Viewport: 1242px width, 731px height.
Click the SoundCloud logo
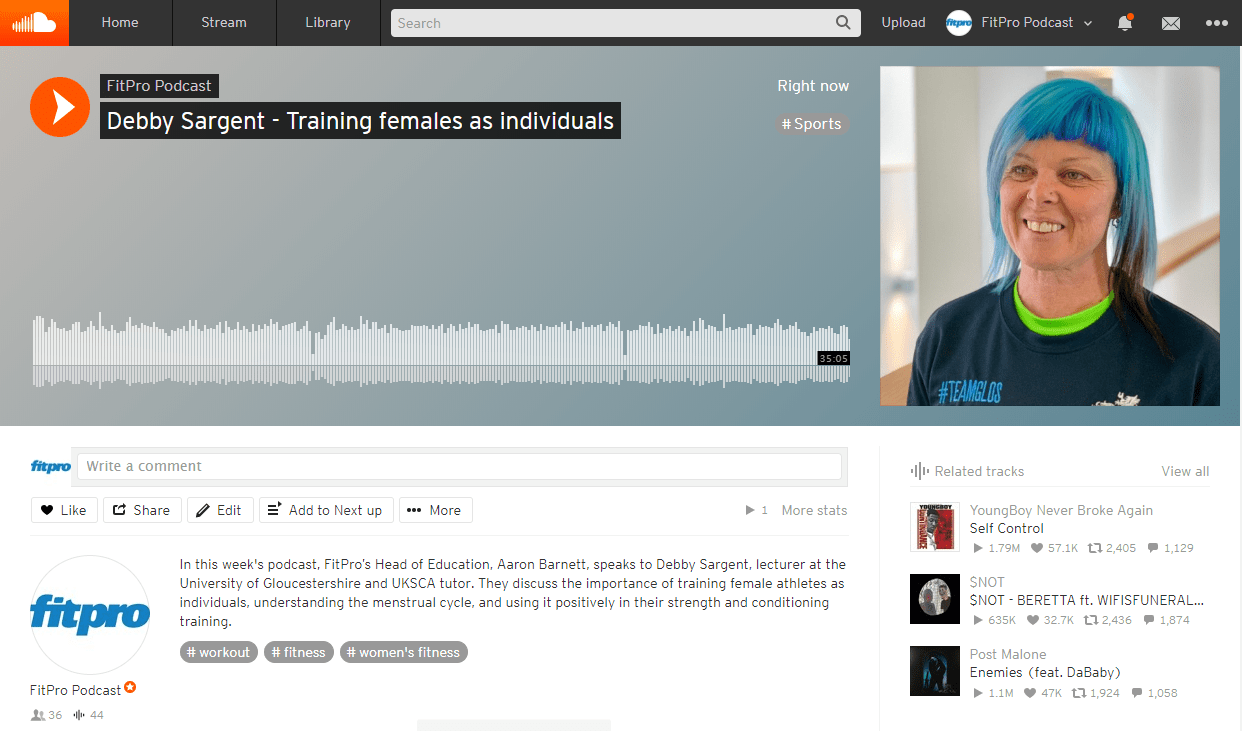pos(34,23)
